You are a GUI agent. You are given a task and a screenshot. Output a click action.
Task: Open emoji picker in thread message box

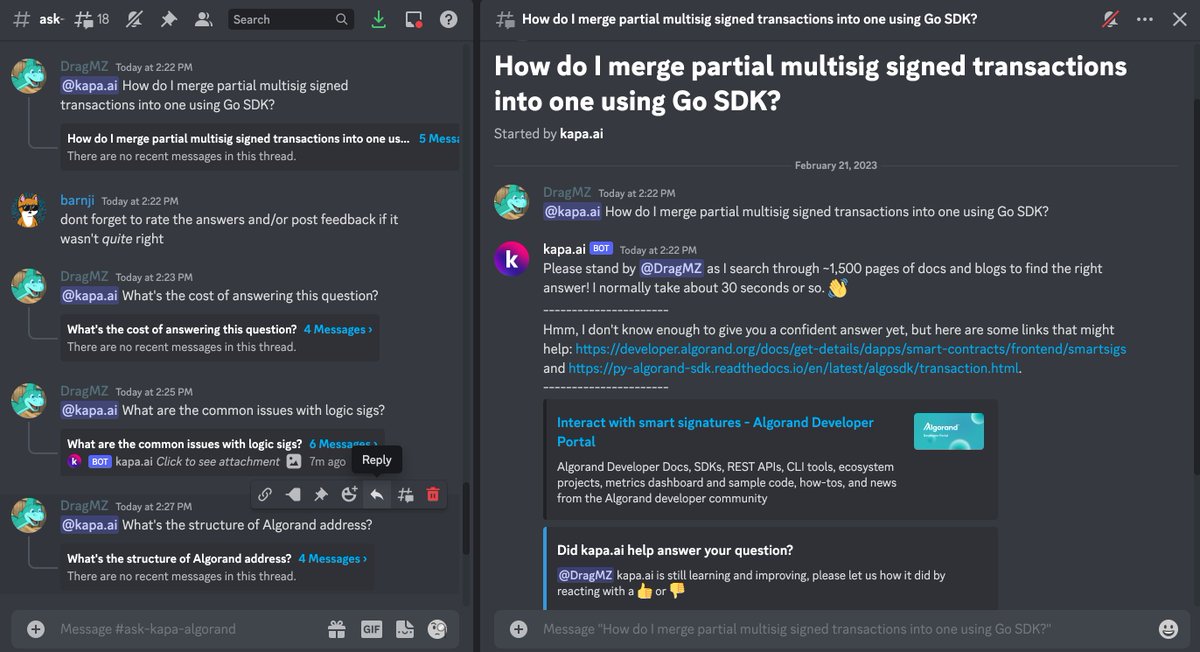pos(1168,629)
